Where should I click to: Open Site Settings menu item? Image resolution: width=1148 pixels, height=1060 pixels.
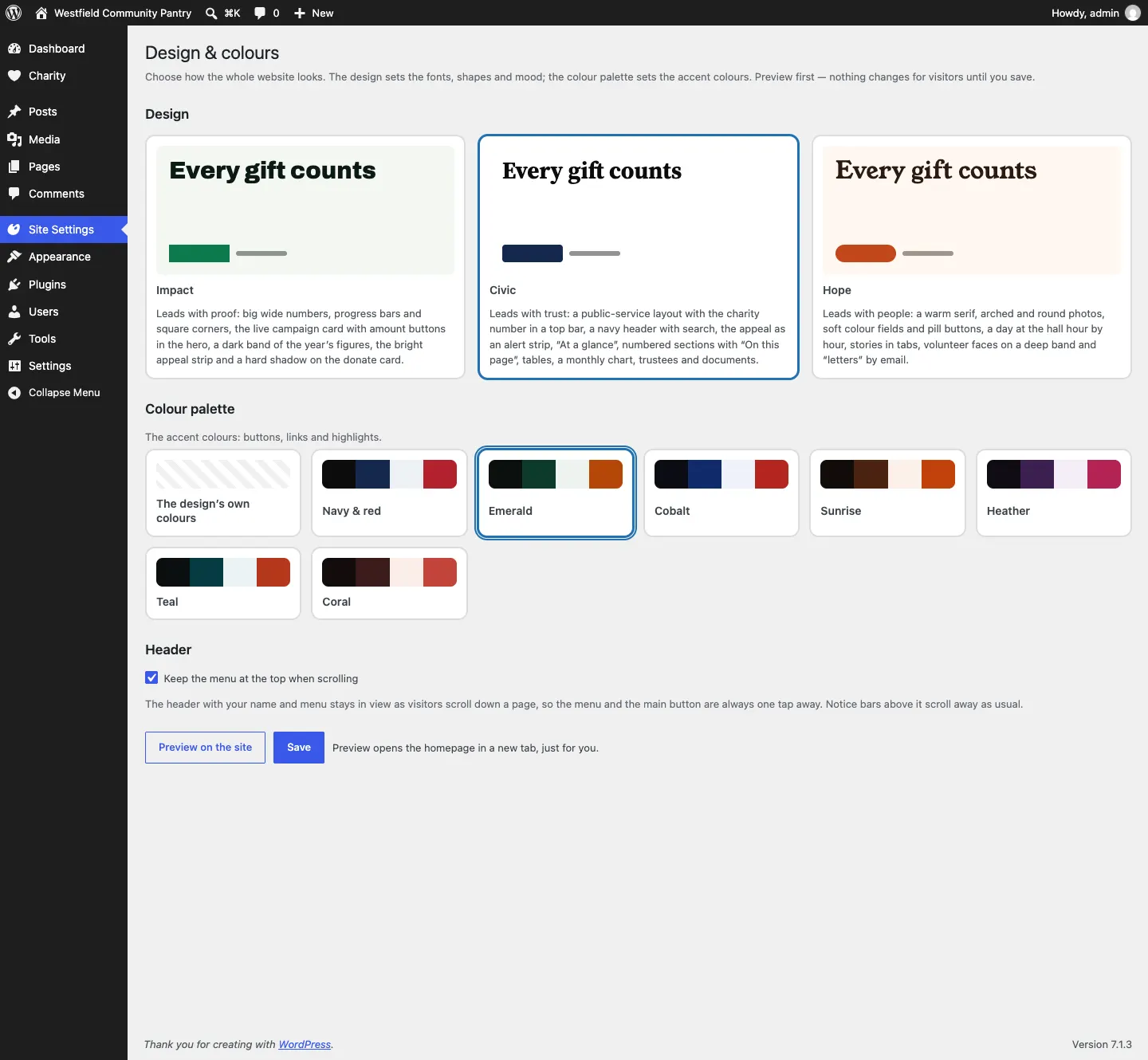tap(64, 230)
